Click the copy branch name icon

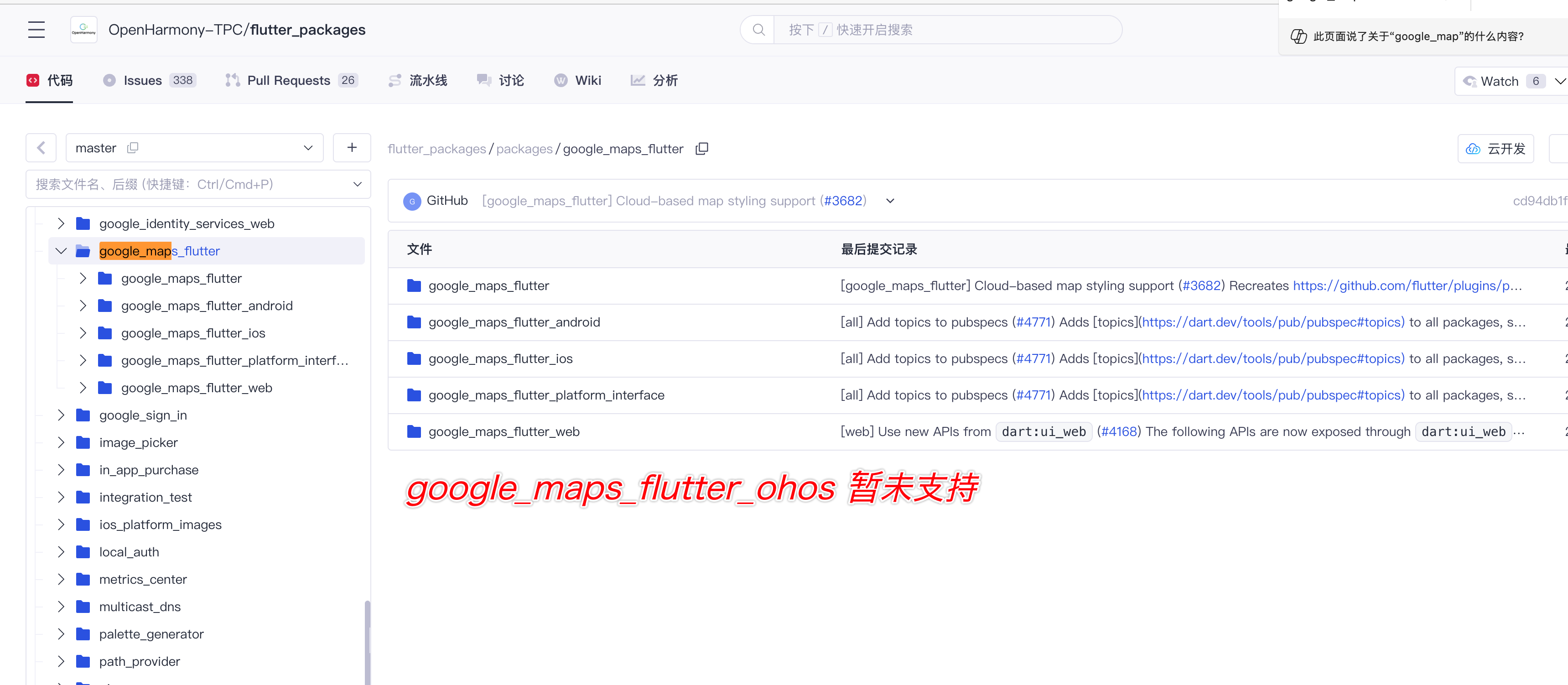132,147
